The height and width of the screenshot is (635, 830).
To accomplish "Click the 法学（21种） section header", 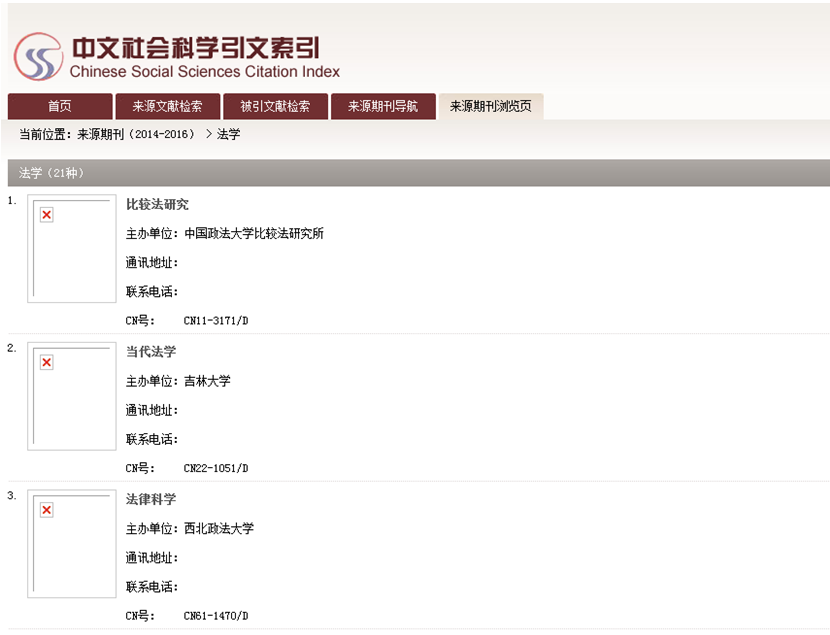I will point(52,173).
